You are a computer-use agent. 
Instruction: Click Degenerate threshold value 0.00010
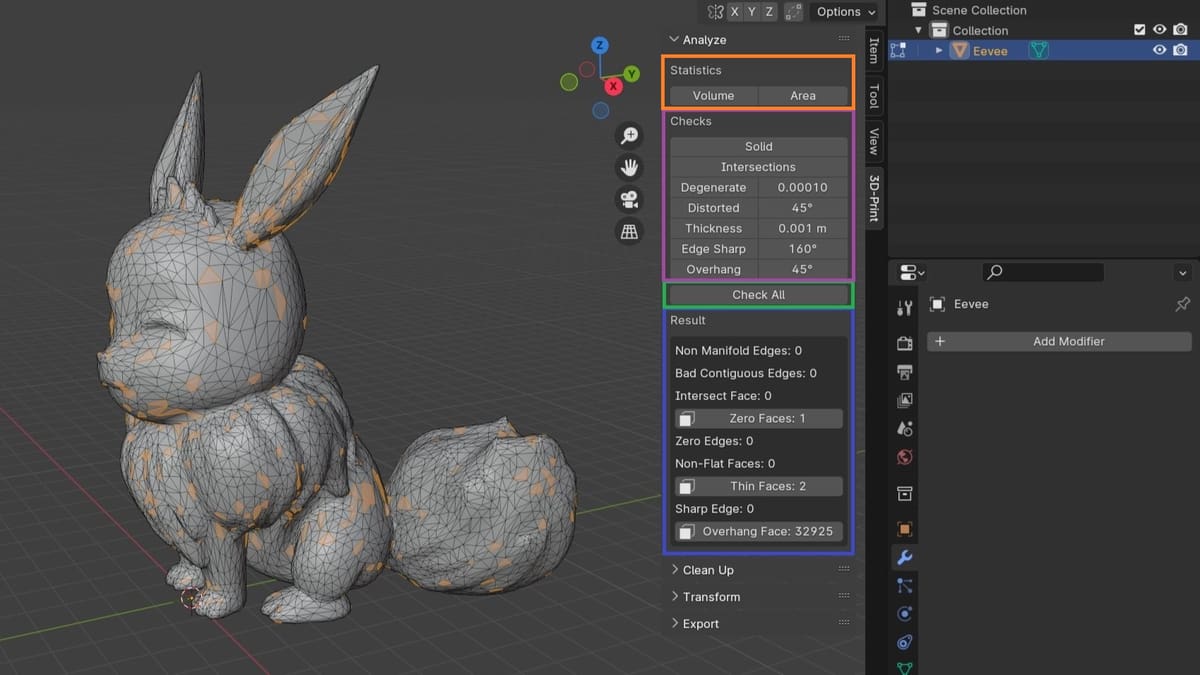(803, 187)
